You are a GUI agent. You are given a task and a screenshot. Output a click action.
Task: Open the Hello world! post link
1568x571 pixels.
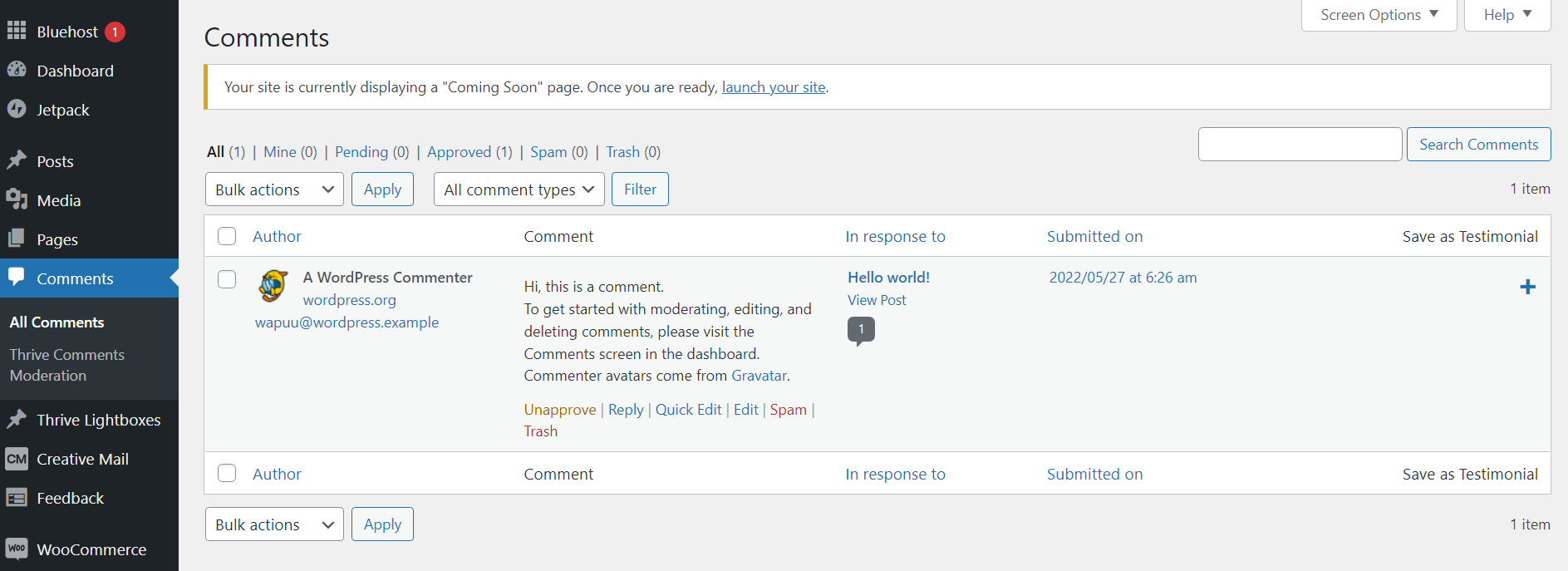tap(888, 278)
